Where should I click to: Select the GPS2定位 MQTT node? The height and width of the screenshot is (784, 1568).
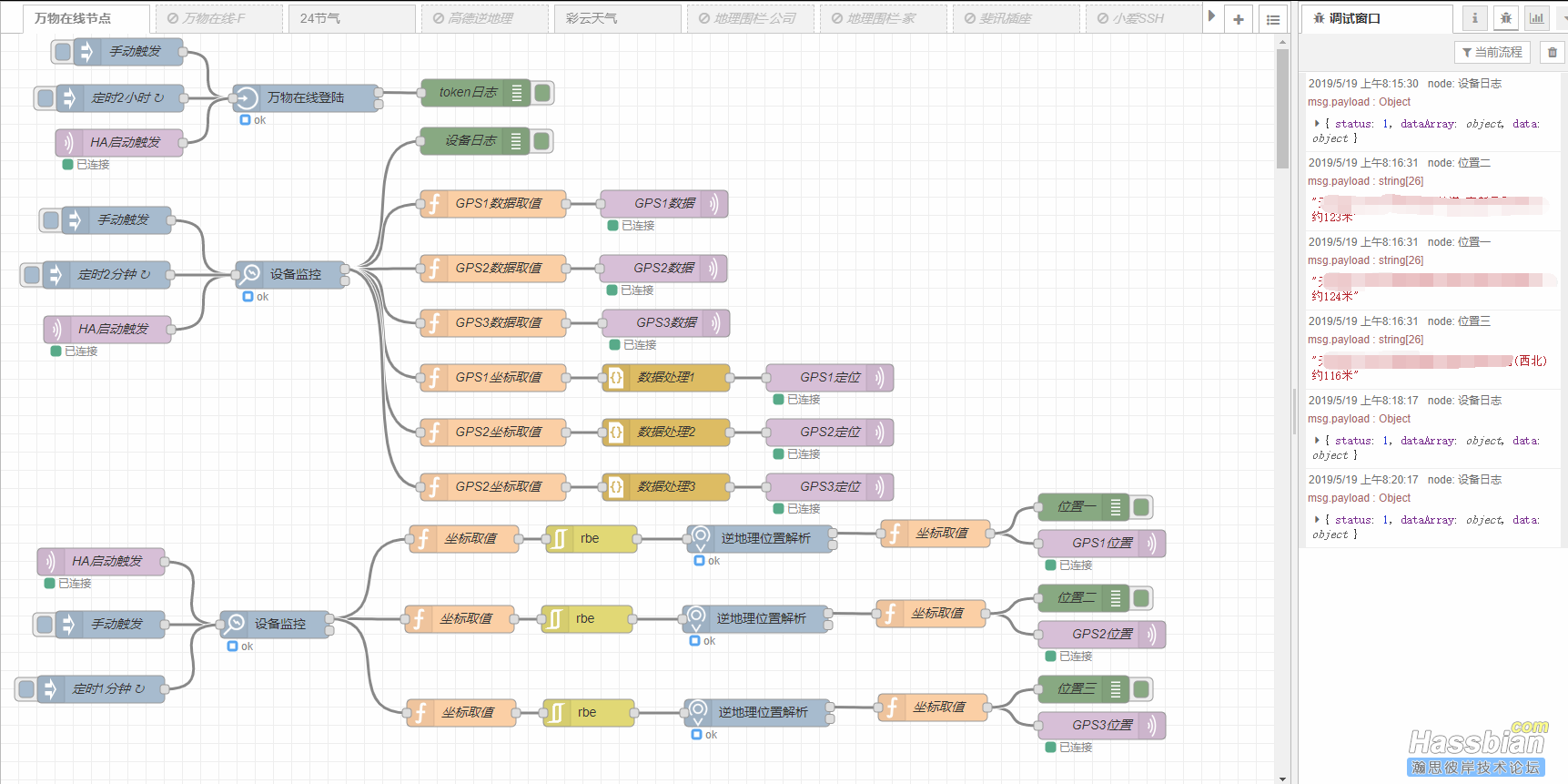click(x=830, y=432)
